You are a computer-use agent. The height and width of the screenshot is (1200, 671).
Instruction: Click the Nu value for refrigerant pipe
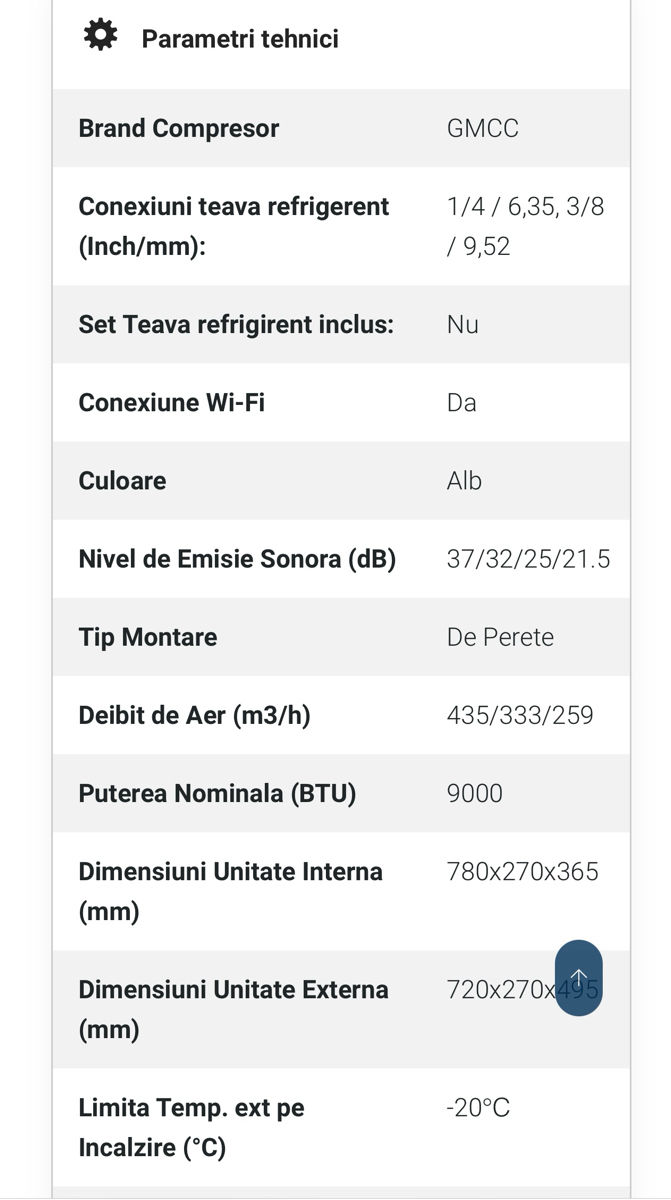point(463,324)
